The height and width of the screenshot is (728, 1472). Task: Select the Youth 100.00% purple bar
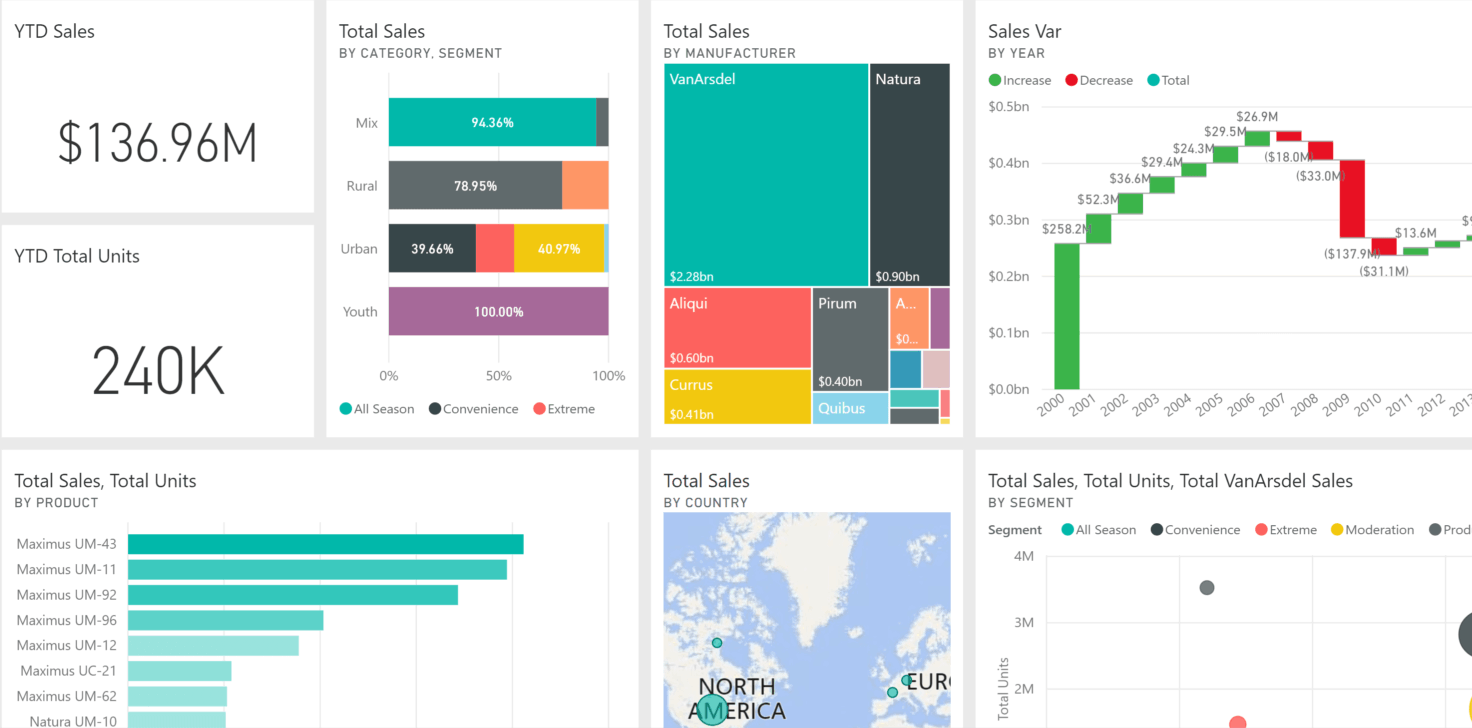pyautogui.click(x=498, y=311)
